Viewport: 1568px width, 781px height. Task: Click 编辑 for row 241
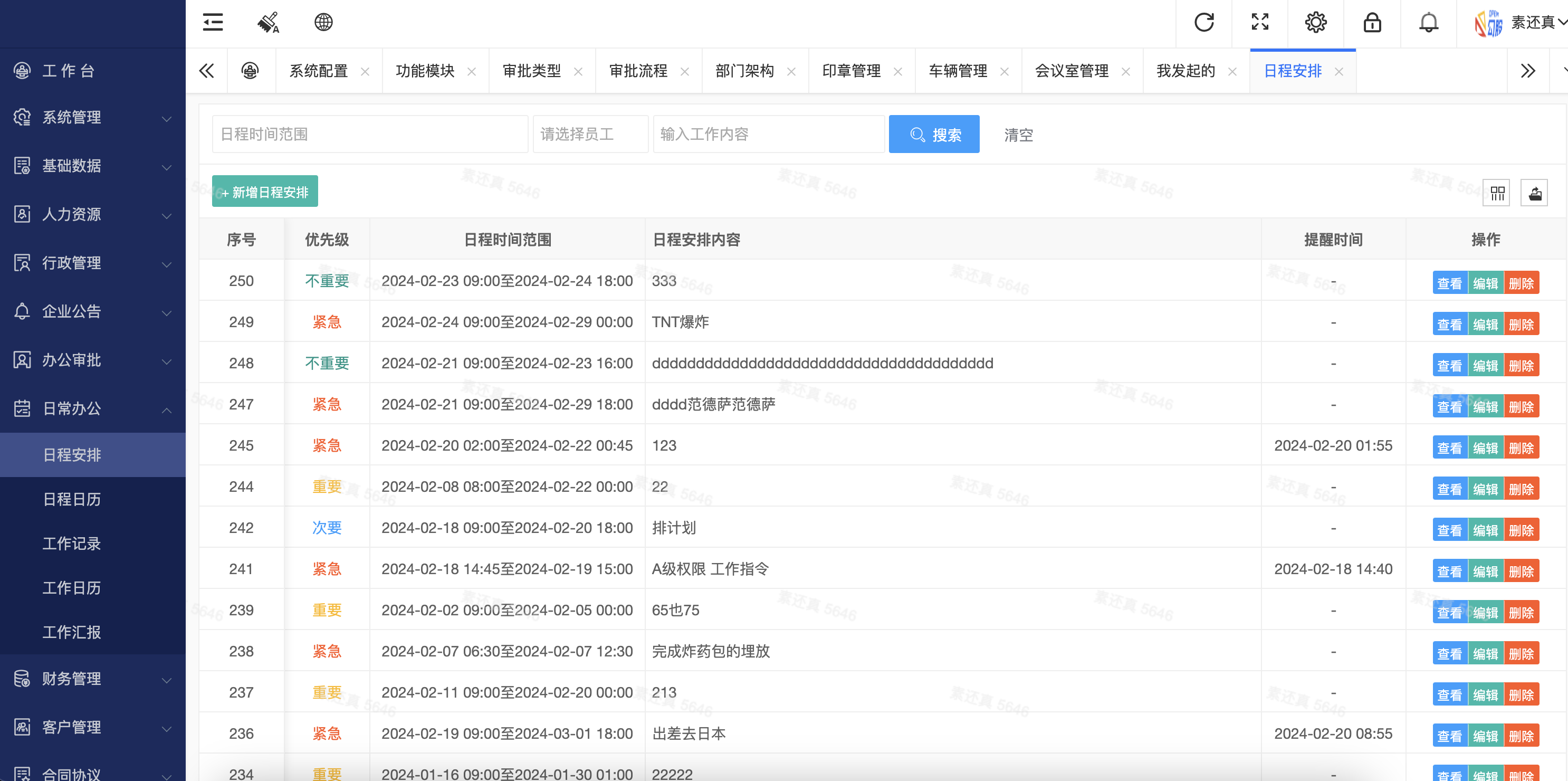[x=1485, y=571]
